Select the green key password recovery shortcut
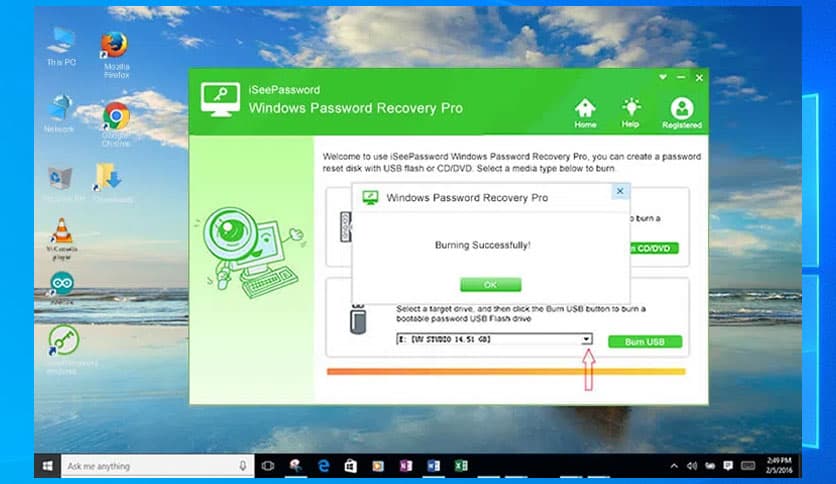 click(x=63, y=349)
